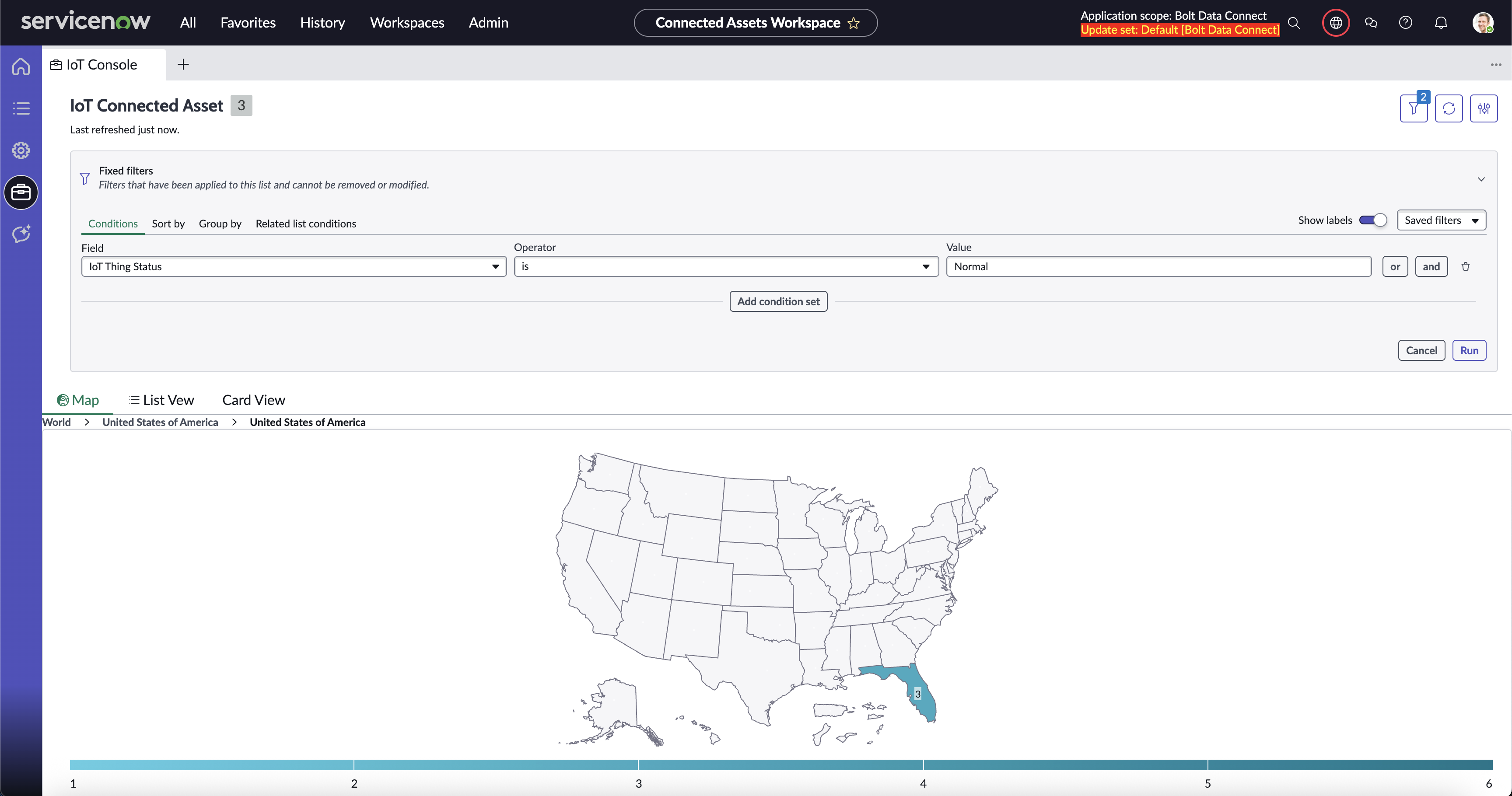Open the application scope globe icon
1512x796 pixels.
tap(1336, 23)
